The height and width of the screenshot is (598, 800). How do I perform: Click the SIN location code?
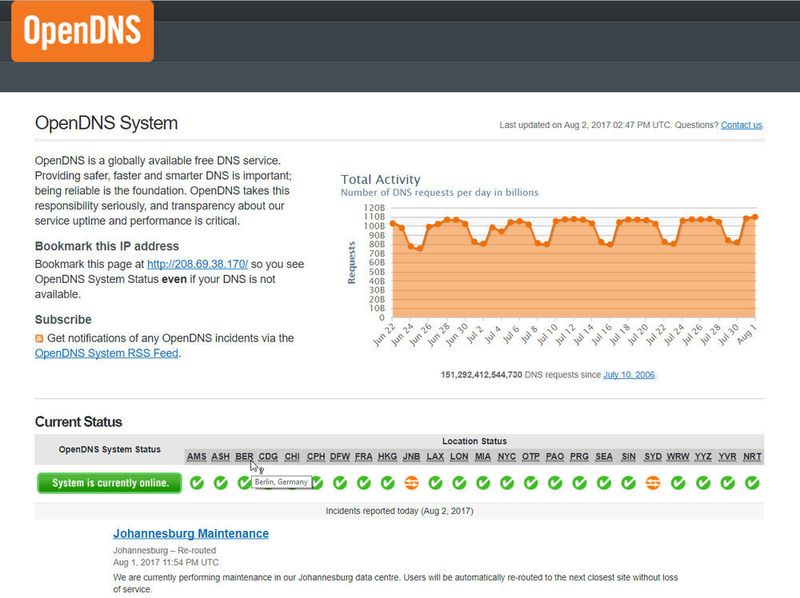[629, 457]
